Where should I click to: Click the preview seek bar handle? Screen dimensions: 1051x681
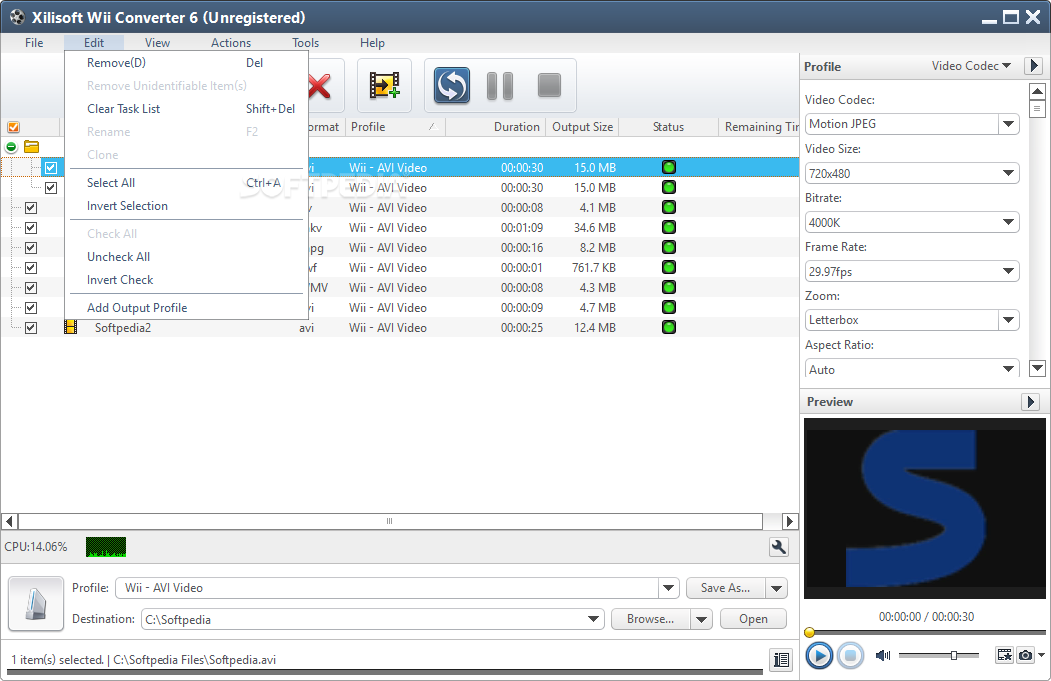[809, 632]
